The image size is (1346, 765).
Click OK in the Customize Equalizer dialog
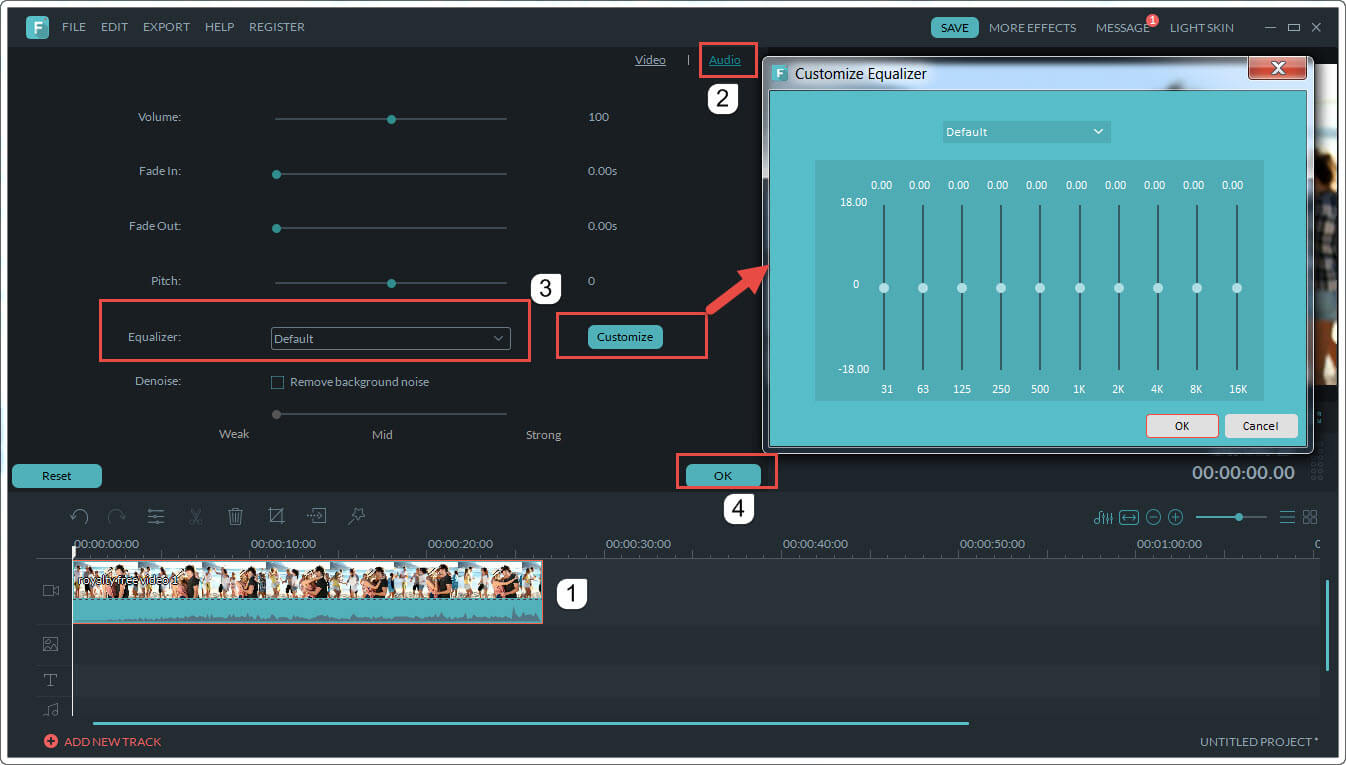[1182, 426]
